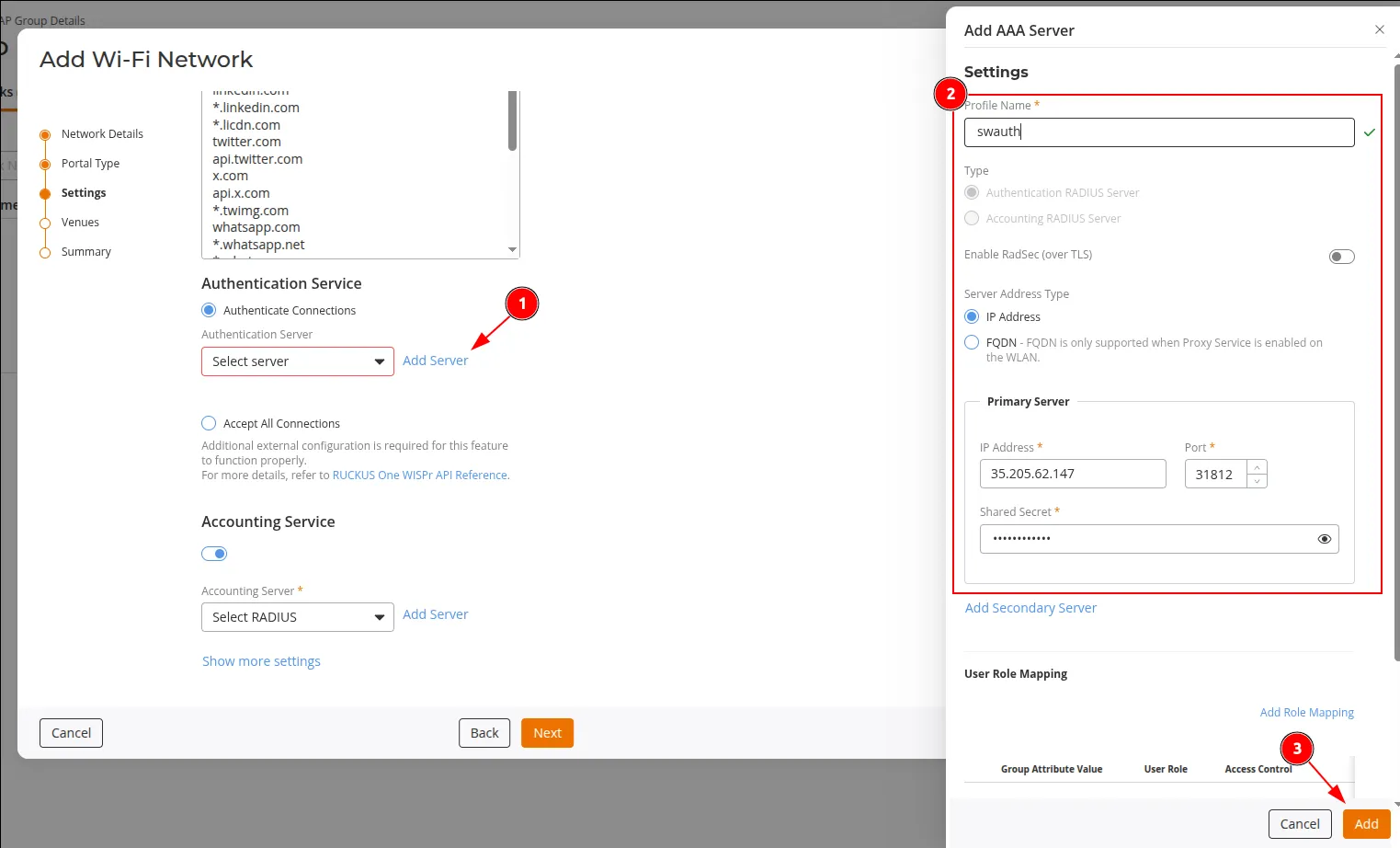Decrease the port number with down arrow
The height and width of the screenshot is (848, 1400).
pyautogui.click(x=1257, y=481)
